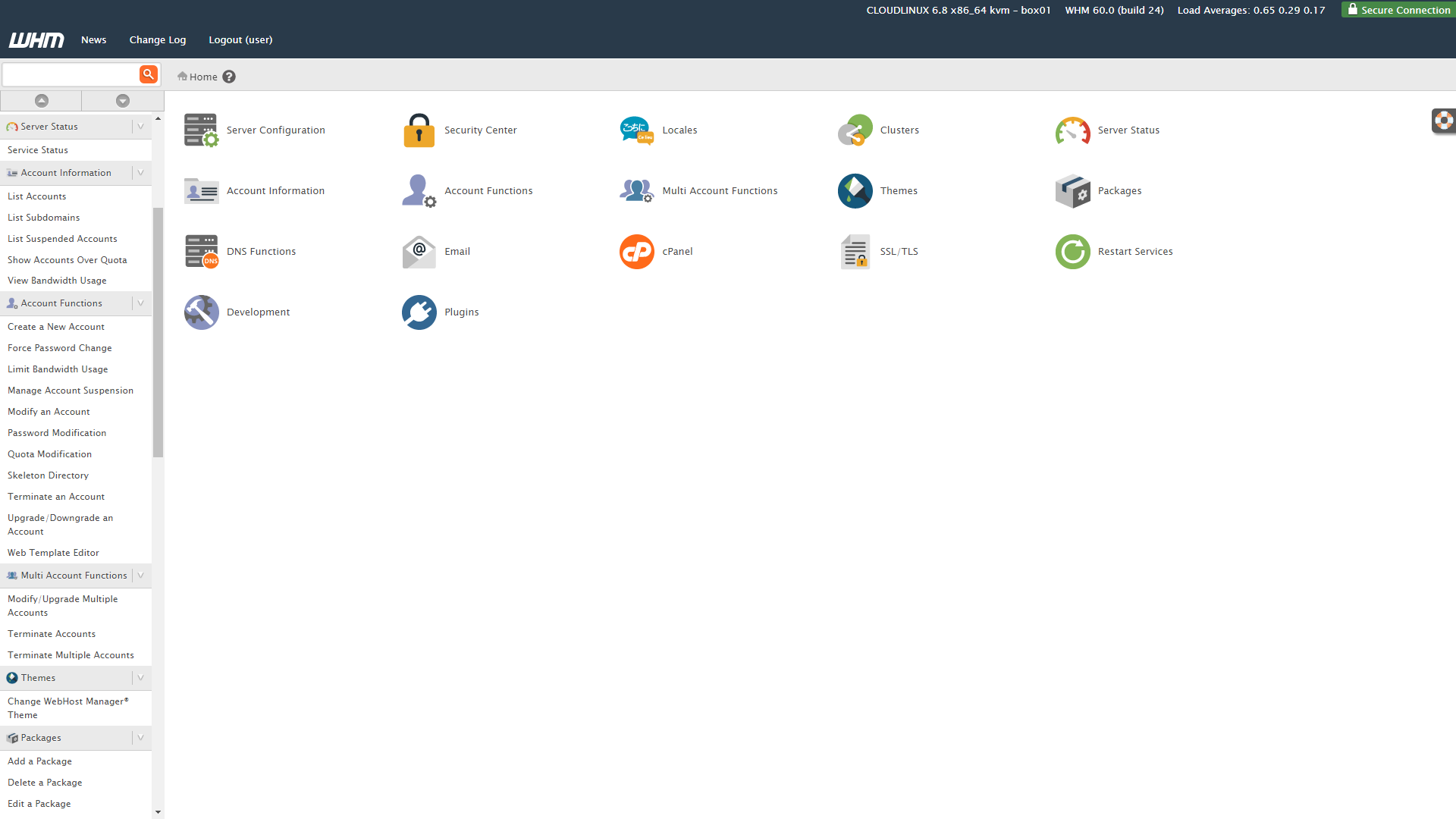Open Change WebHost Manager Theme link

pos(68,708)
